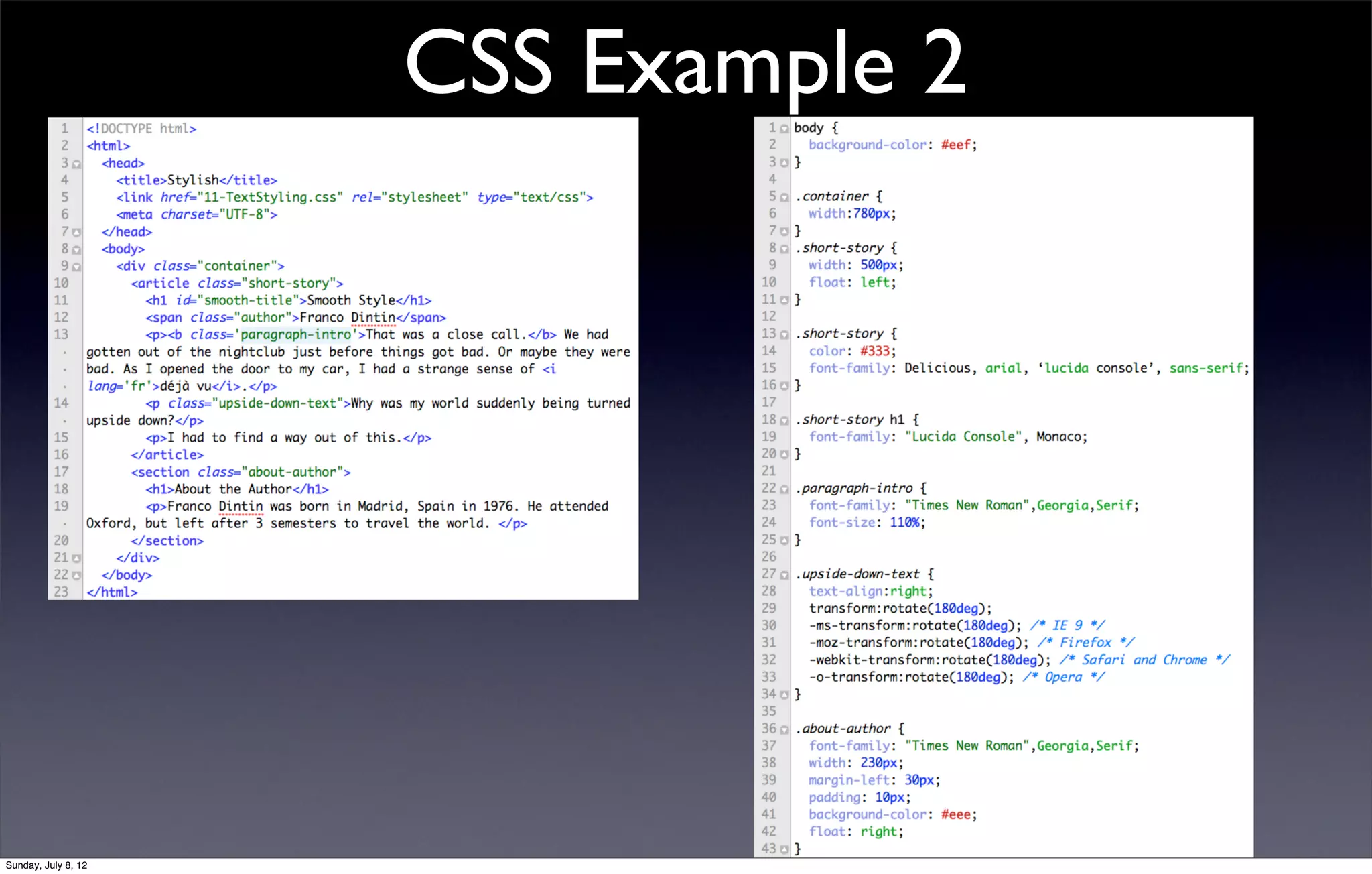This screenshot has height=874, width=1372.
Task: Toggle the closing brace fold marker on CSS line 7
Action: (784, 232)
